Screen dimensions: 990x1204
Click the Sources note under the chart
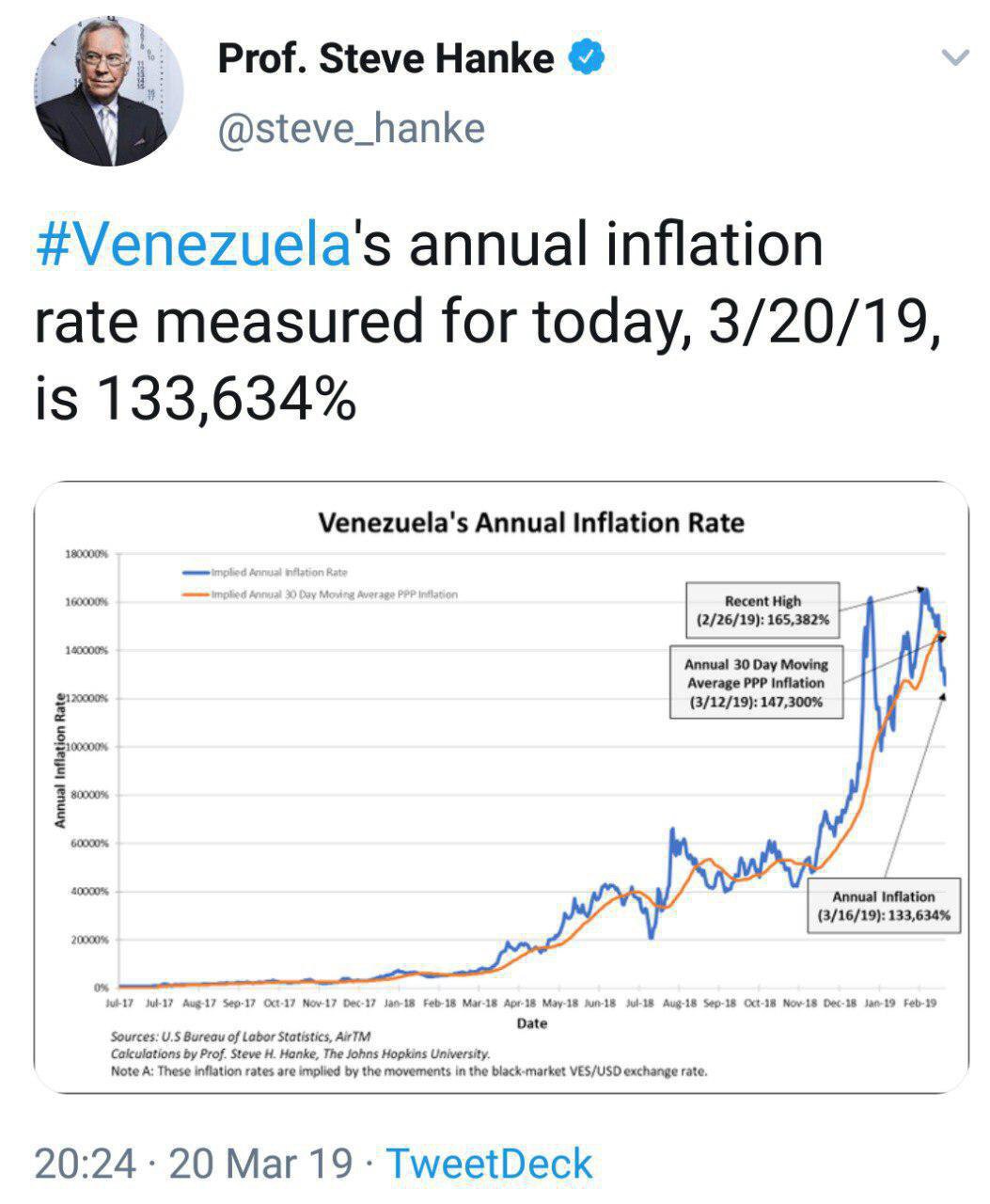230,1037
